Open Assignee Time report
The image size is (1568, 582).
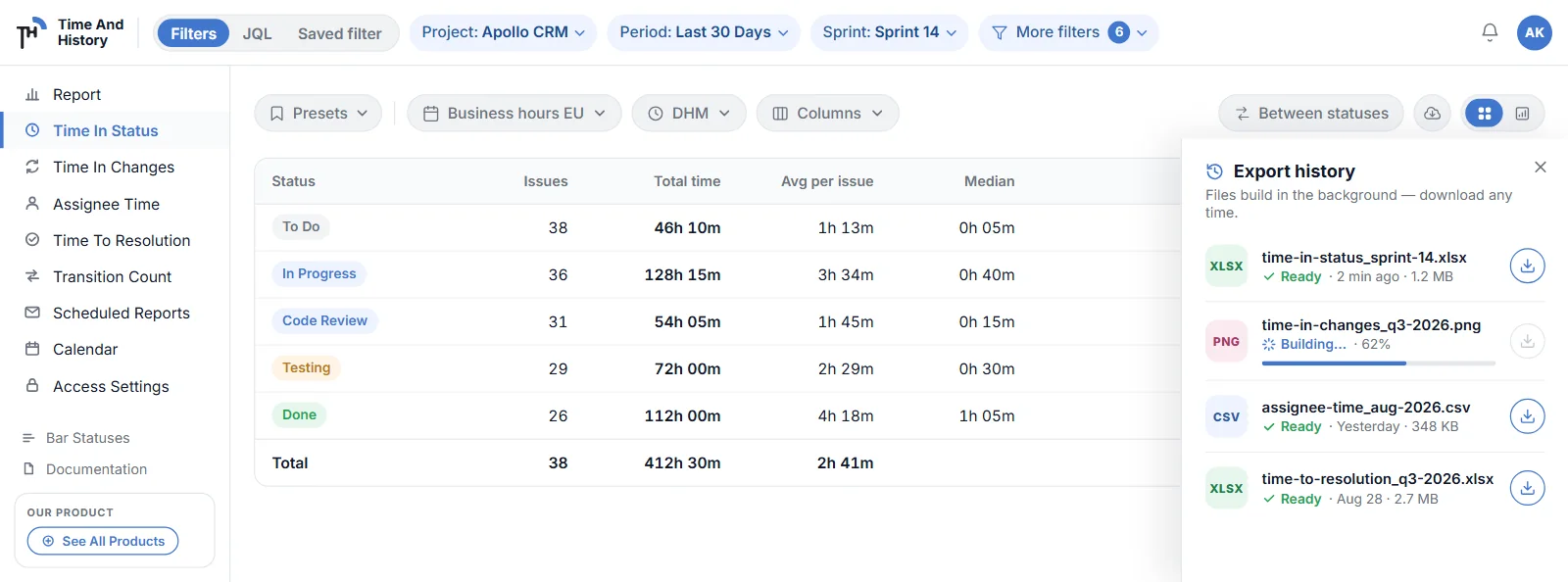click(x=115, y=204)
